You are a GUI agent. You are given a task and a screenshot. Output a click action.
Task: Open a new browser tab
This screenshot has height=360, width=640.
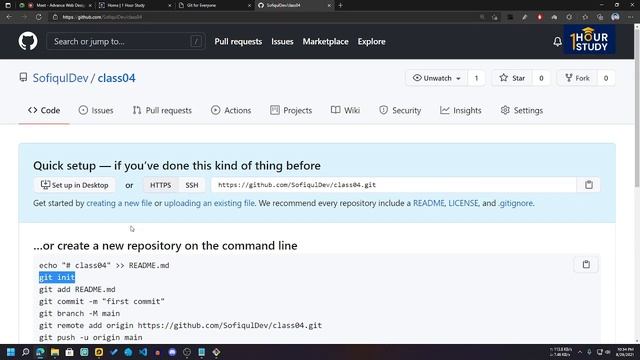[340, 5]
